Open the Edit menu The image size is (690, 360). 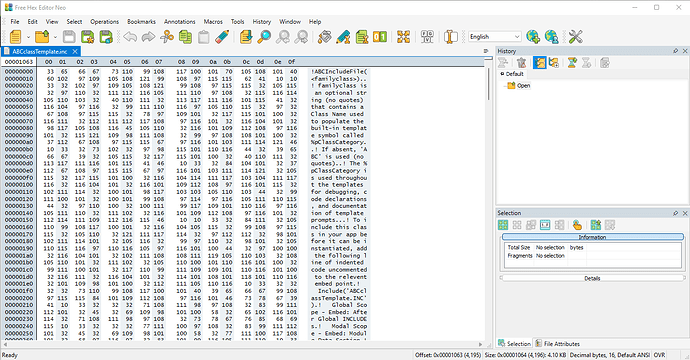(x=33, y=22)
